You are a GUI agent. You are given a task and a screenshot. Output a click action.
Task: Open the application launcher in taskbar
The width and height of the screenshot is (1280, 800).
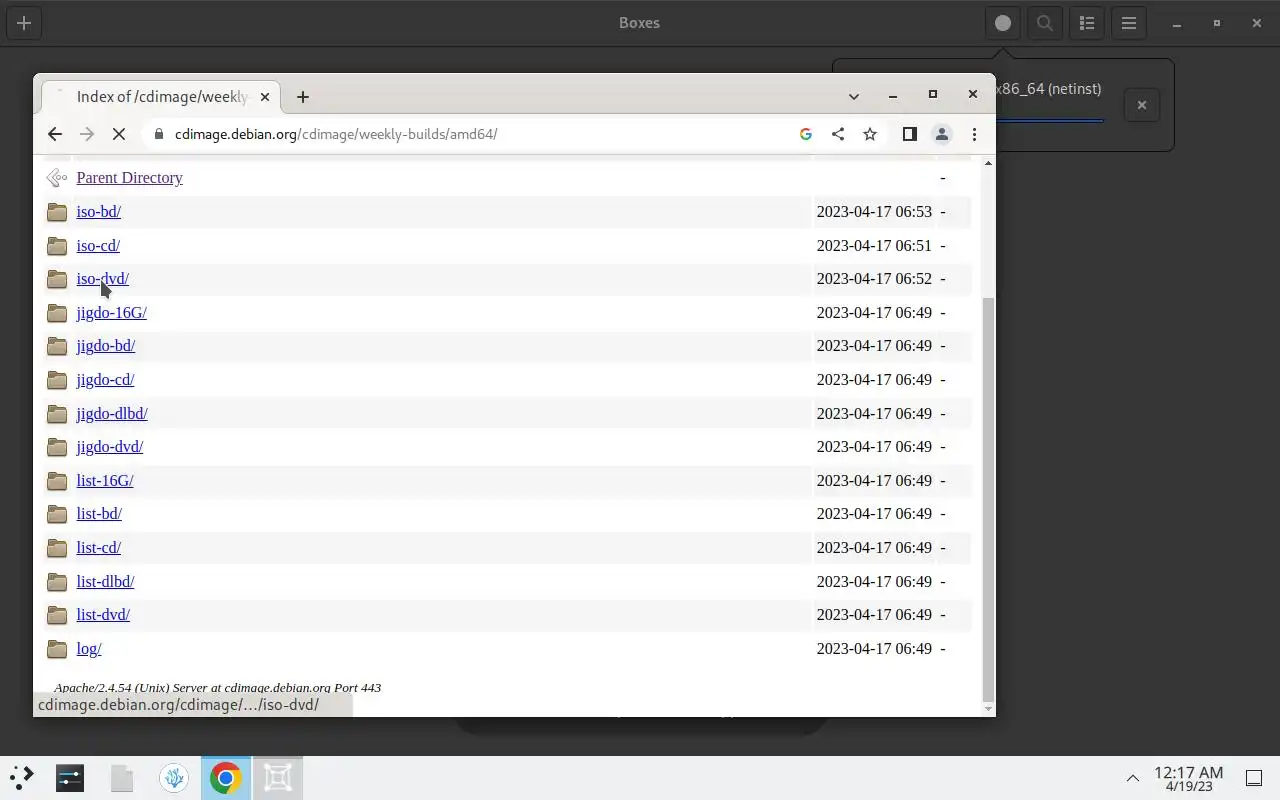tap(22, 777)
